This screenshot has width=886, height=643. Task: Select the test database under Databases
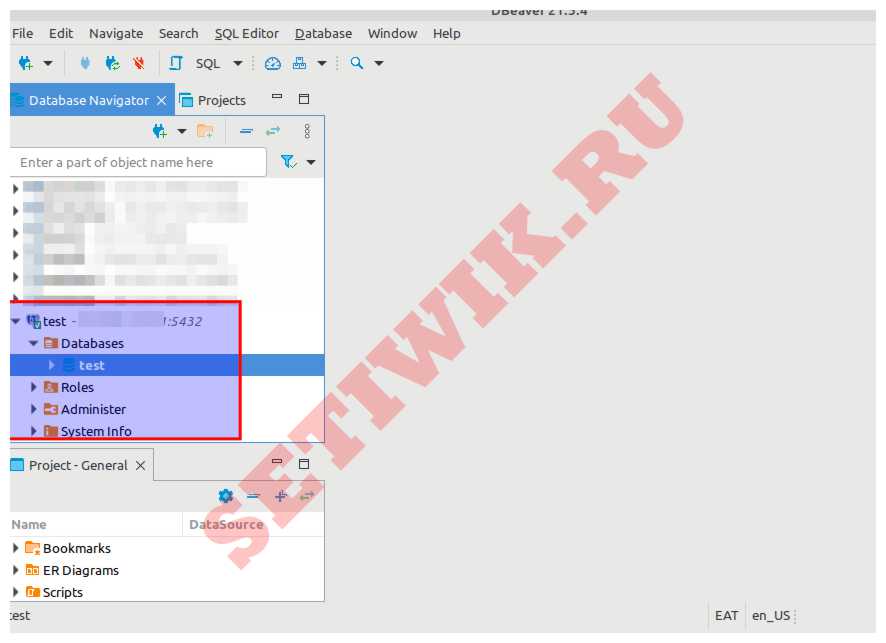tap(92, 365)
